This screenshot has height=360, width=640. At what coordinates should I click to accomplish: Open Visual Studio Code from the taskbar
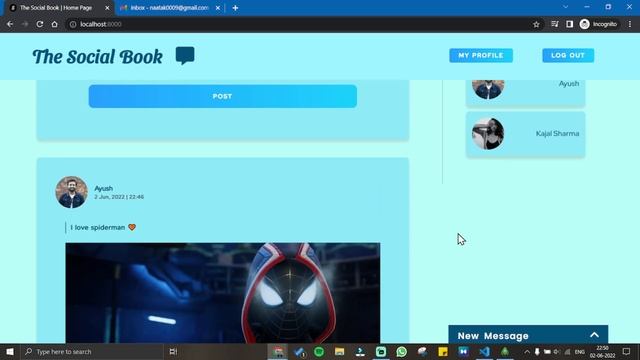[484, 351]
